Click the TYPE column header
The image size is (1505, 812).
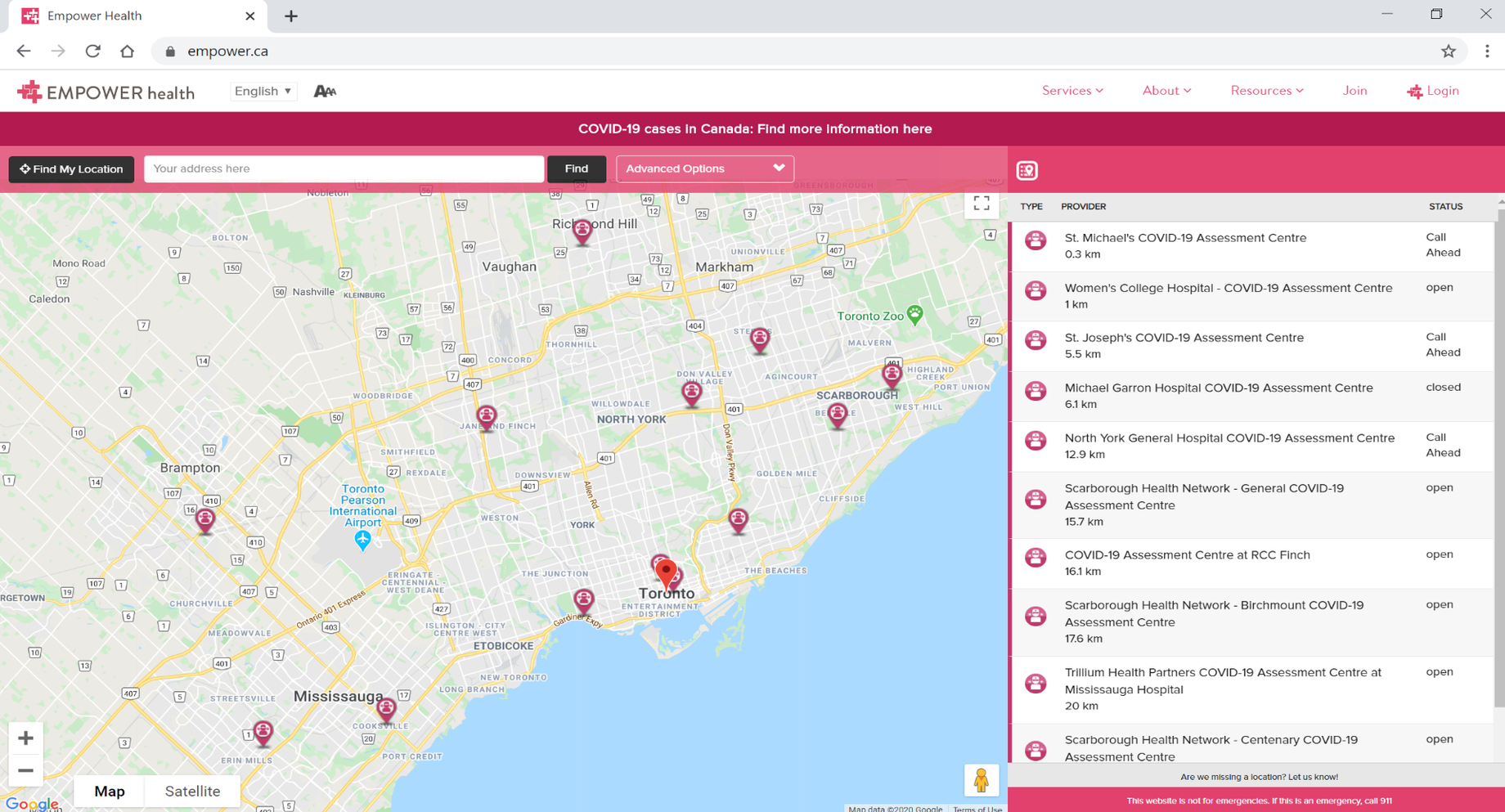coord(1031,207)
